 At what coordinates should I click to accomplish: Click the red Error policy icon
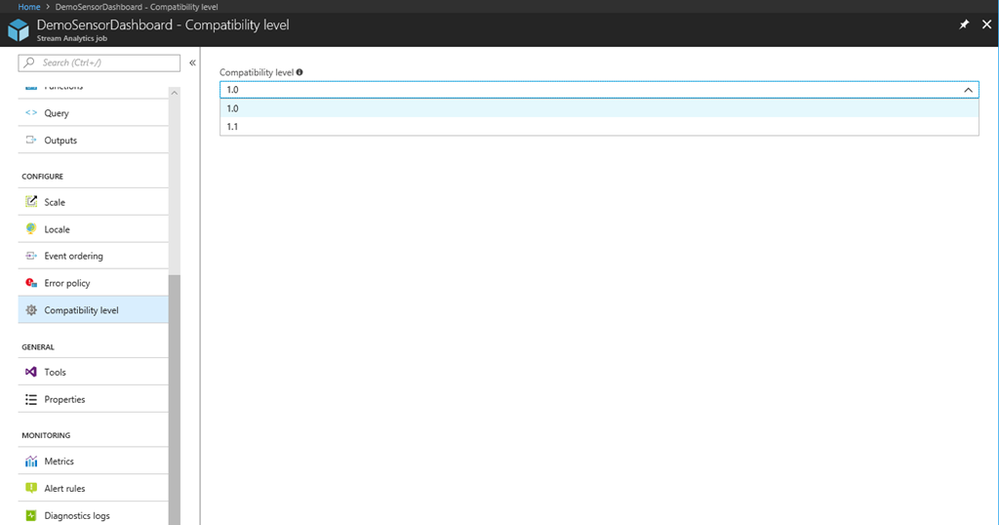pyautogui.click(x=31, y=282)
